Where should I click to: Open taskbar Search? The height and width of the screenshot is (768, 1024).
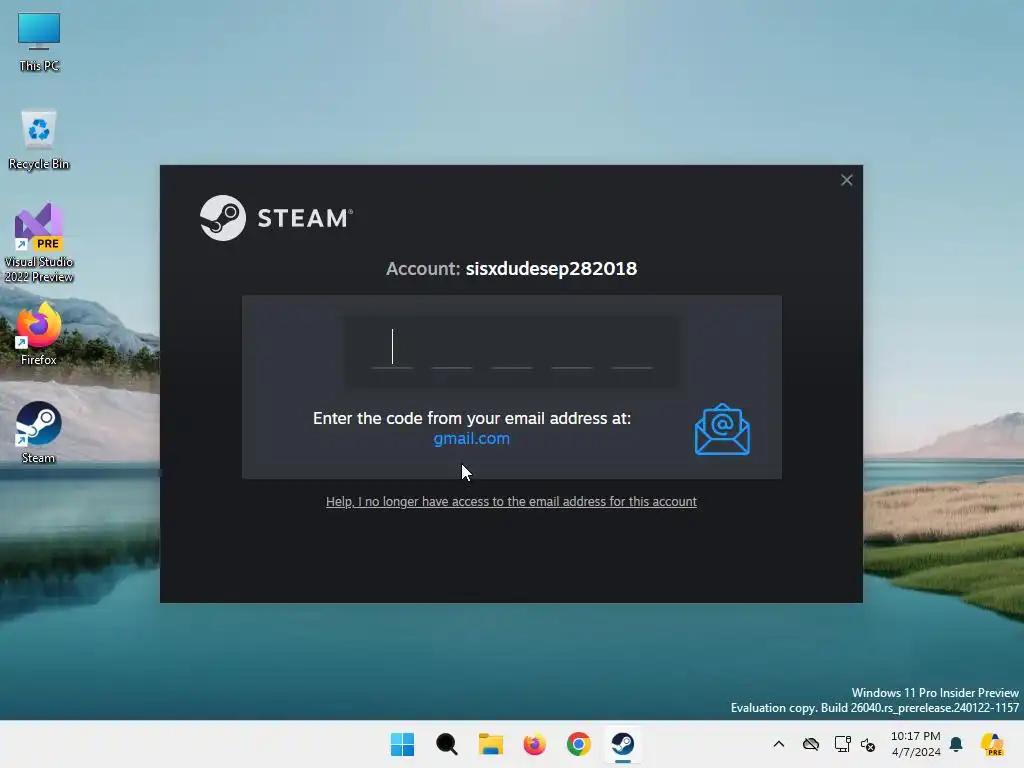point(447,744)
